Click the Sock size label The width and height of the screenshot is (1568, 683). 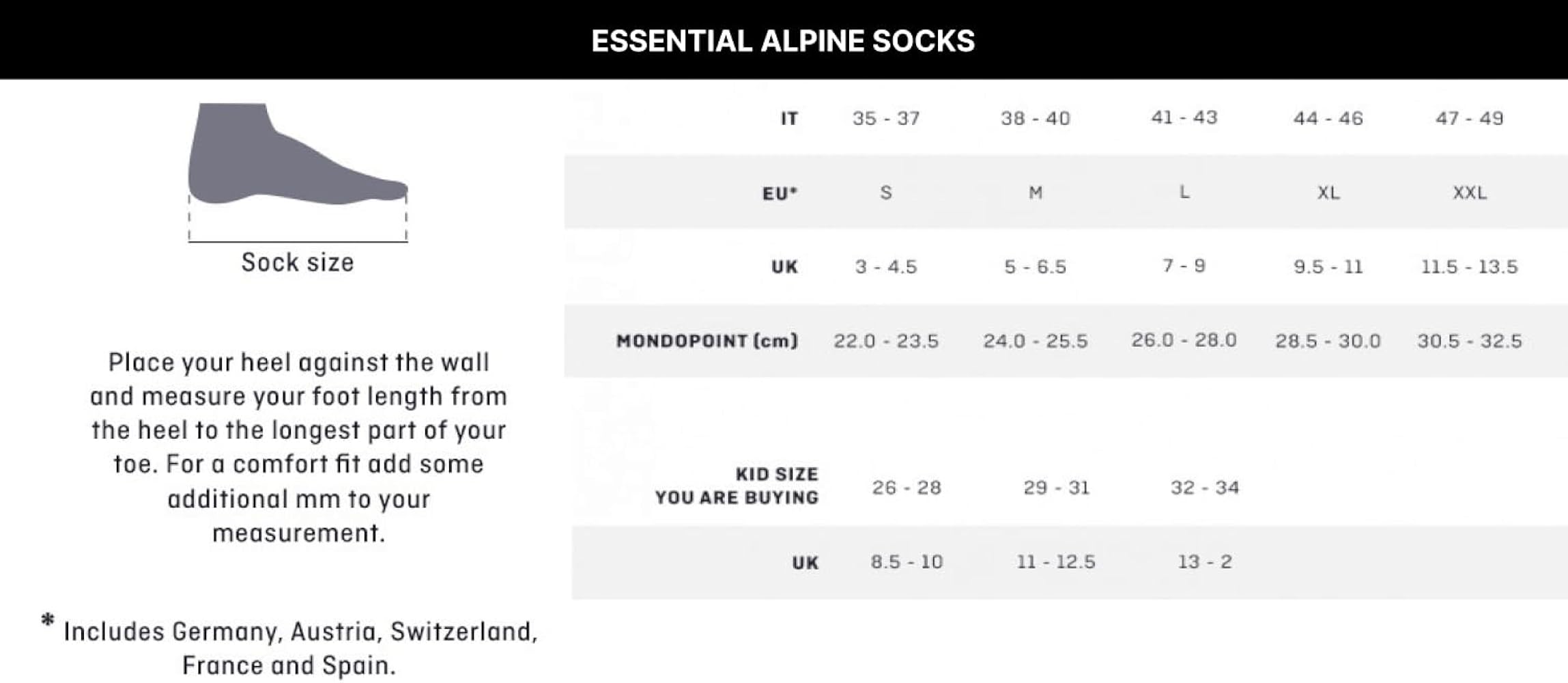click(x=298, y=263)
